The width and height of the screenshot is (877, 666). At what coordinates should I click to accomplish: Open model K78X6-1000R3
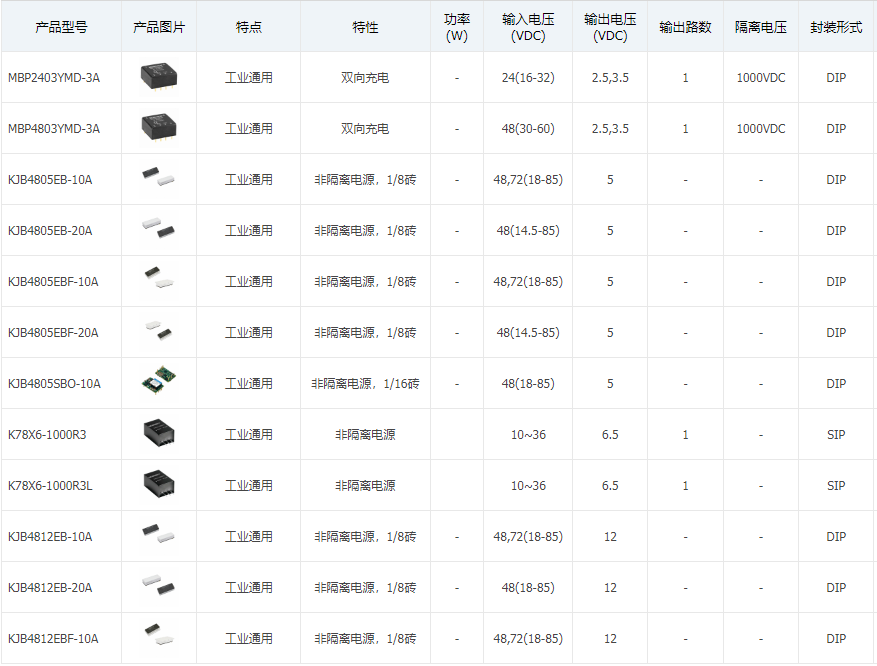coord(47,434)
